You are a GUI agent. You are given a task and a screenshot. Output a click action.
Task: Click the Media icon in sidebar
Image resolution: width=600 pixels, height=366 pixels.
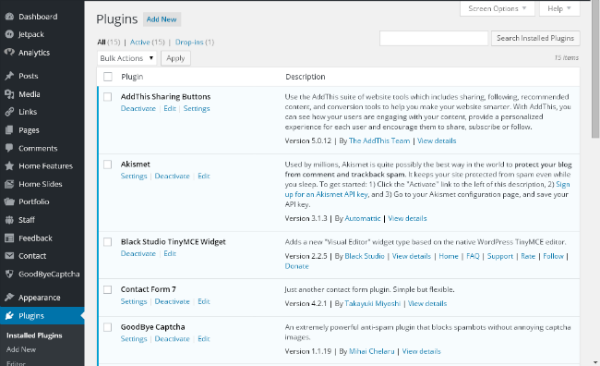click(9, 94)
